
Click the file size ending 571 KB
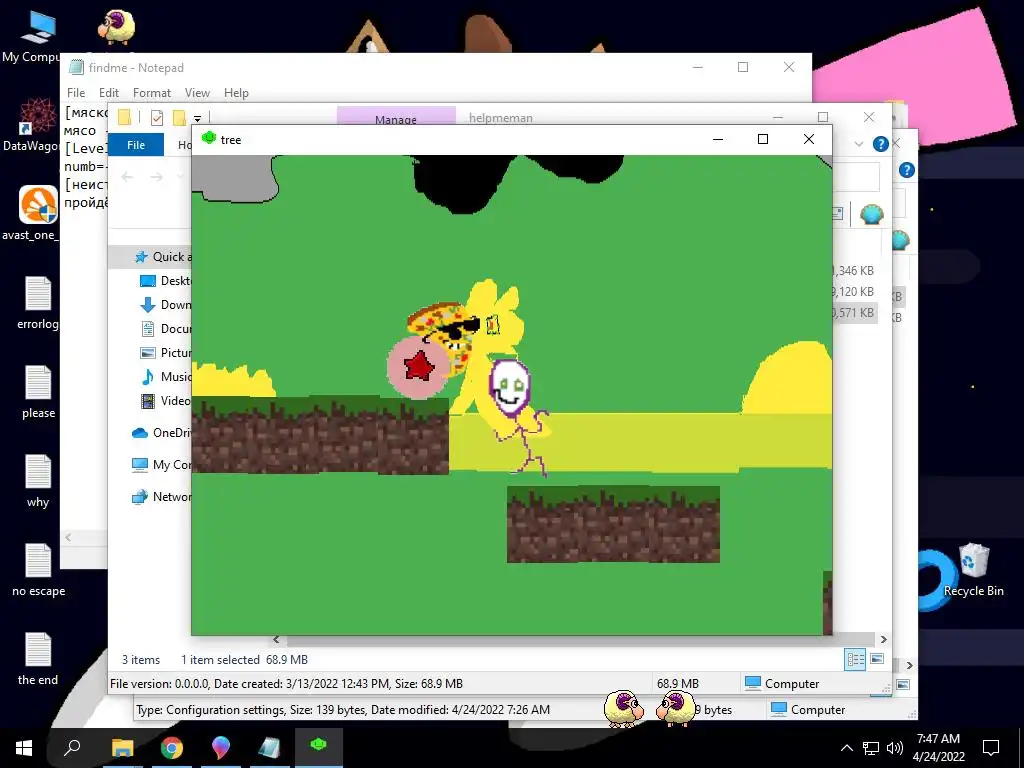point(853,313)
